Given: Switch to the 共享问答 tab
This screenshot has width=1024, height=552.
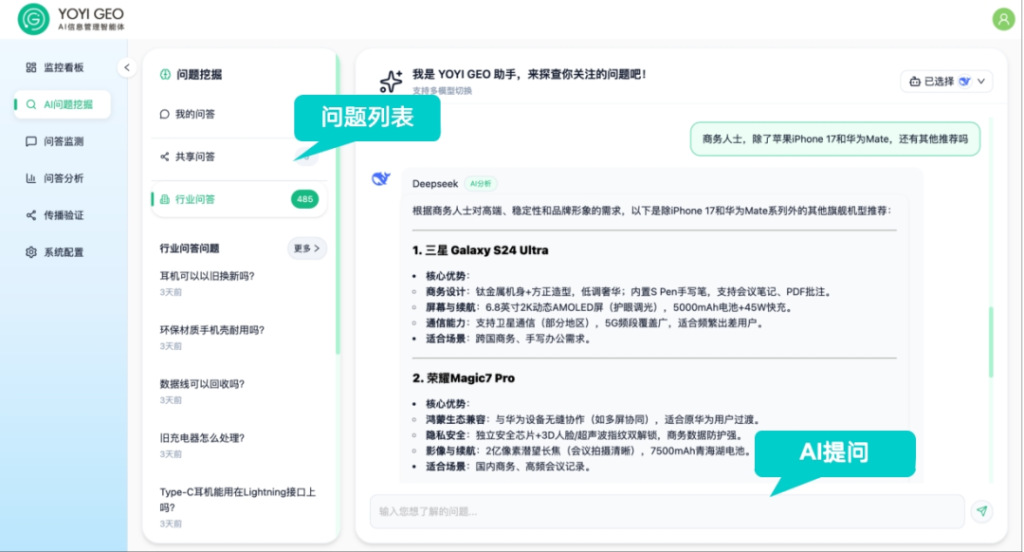Looking at the screenshot, I should 195,157.
